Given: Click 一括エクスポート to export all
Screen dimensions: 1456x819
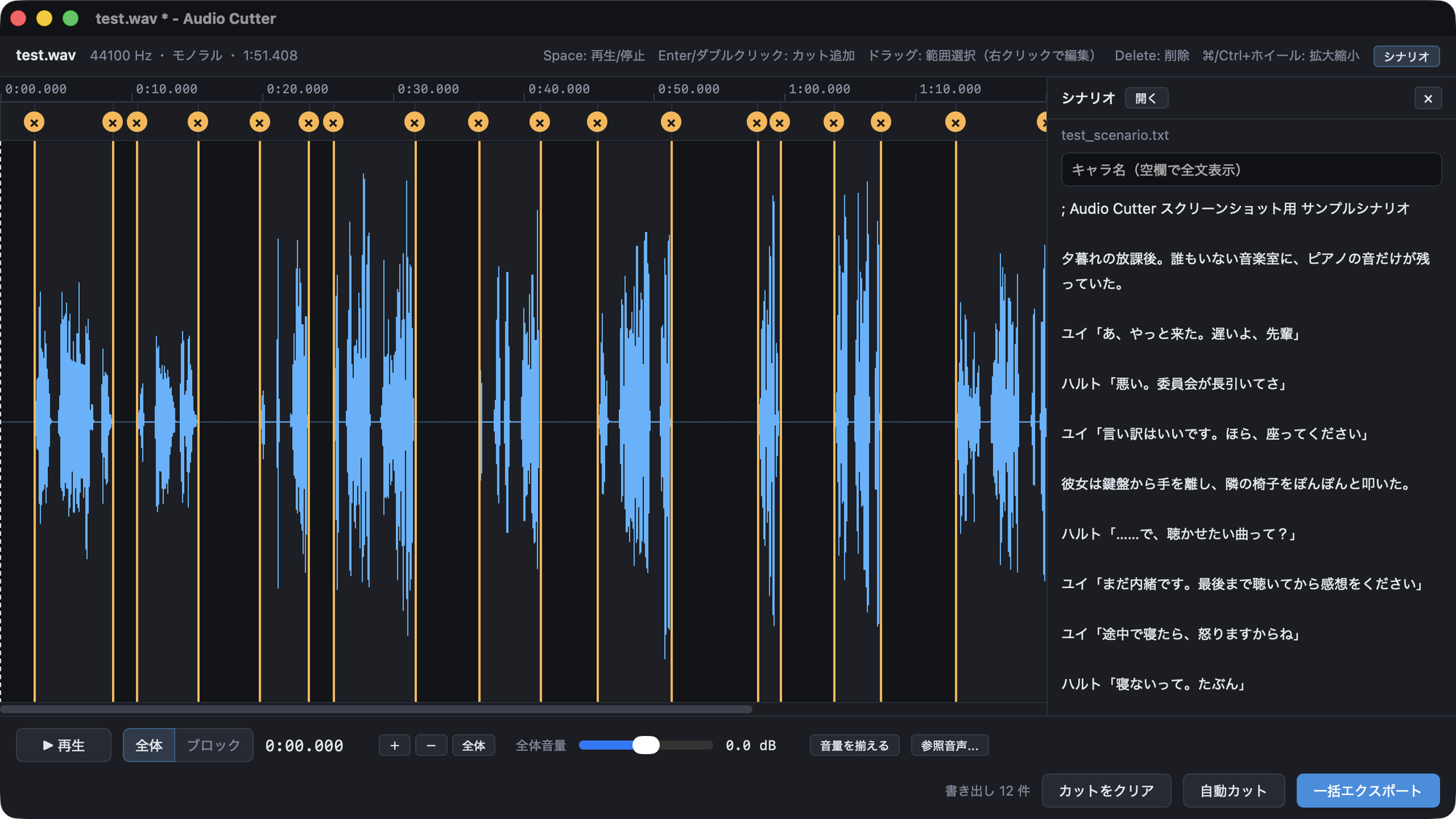Looking at the screenshot, I should coord(1368,791).
